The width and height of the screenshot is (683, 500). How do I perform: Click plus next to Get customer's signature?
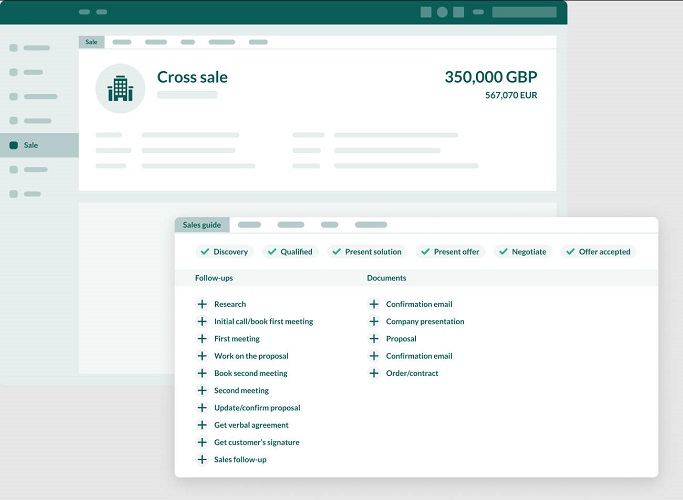coord(202,442)
